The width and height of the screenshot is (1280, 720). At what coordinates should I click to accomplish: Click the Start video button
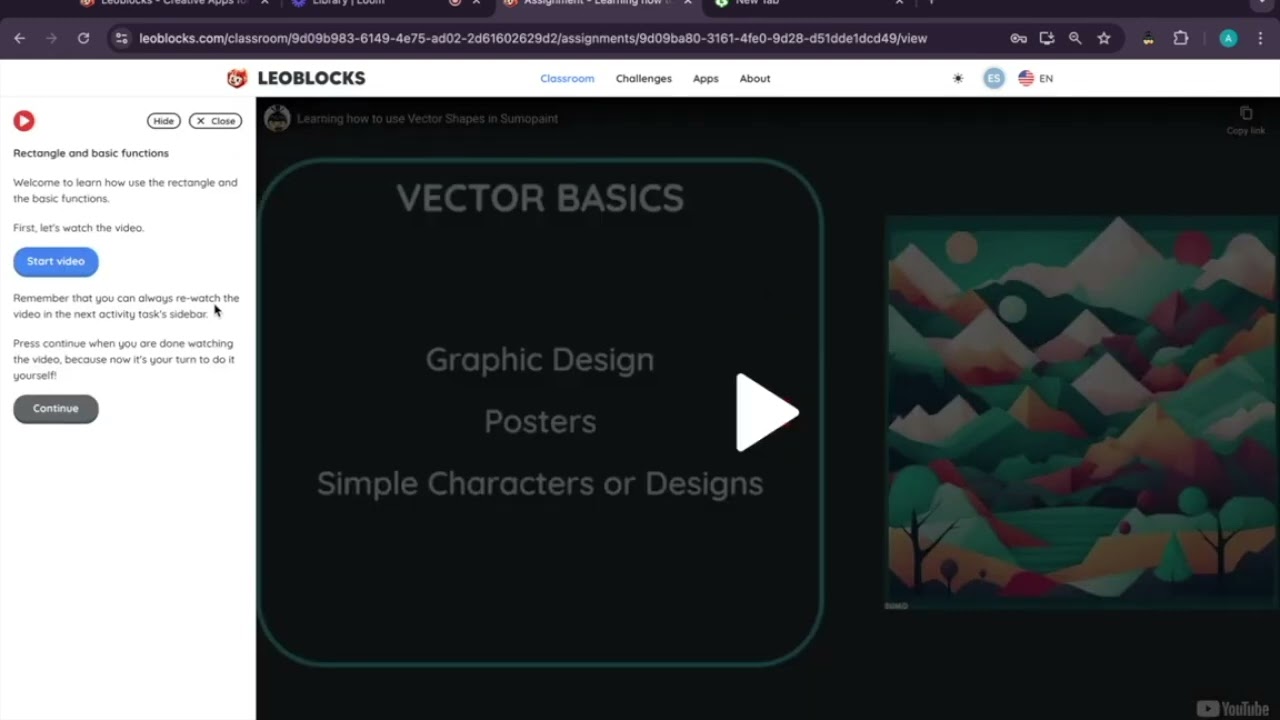click(56, 261)
